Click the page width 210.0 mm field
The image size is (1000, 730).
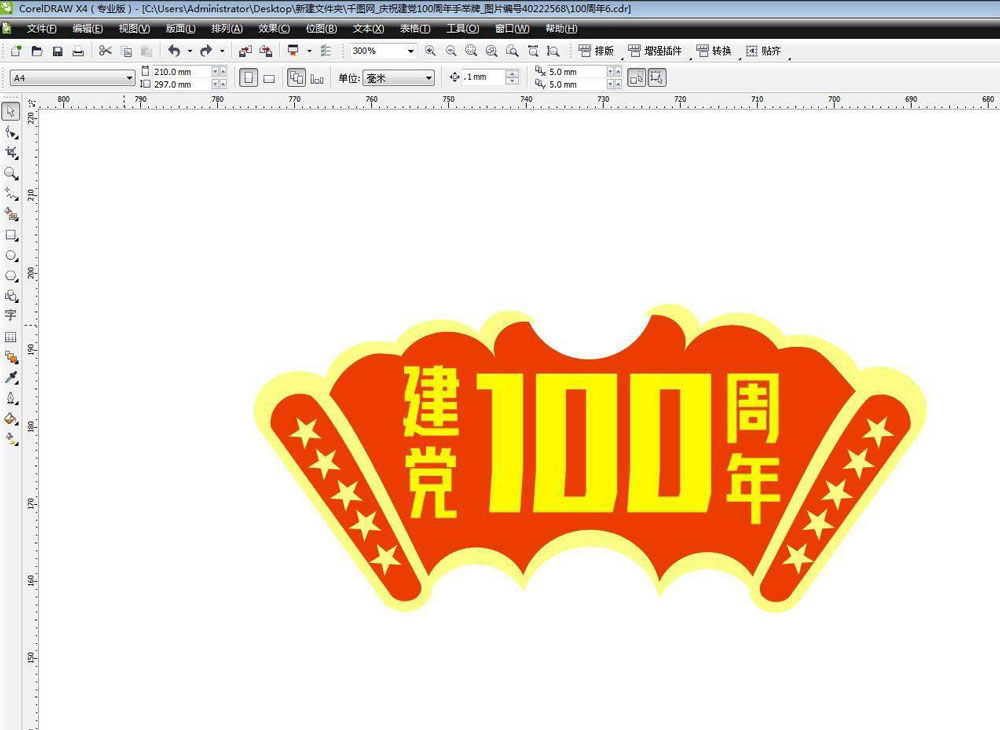tap(180, 72)
